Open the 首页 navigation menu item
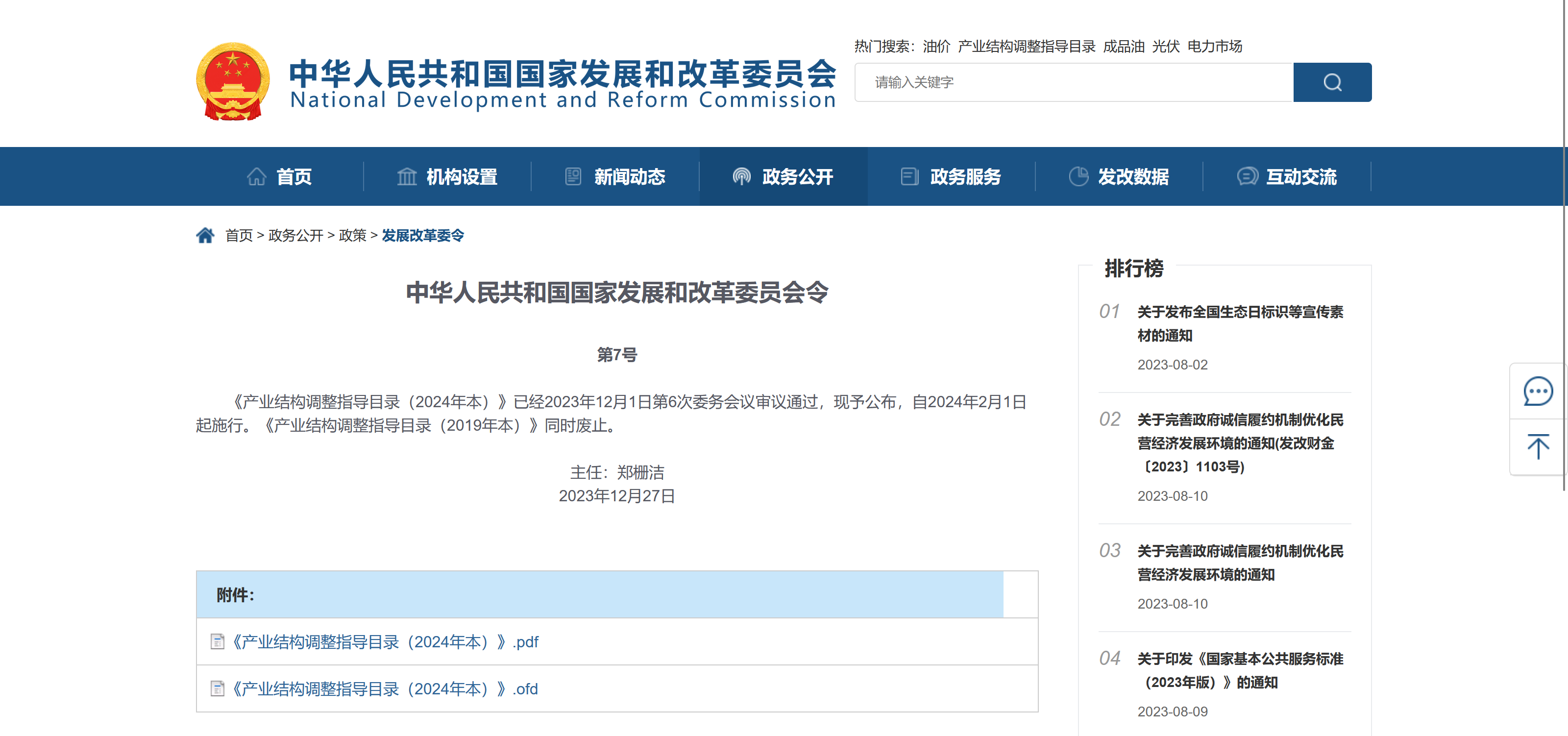This screenshot has width=1568, height=736. [x=294, y=176]
